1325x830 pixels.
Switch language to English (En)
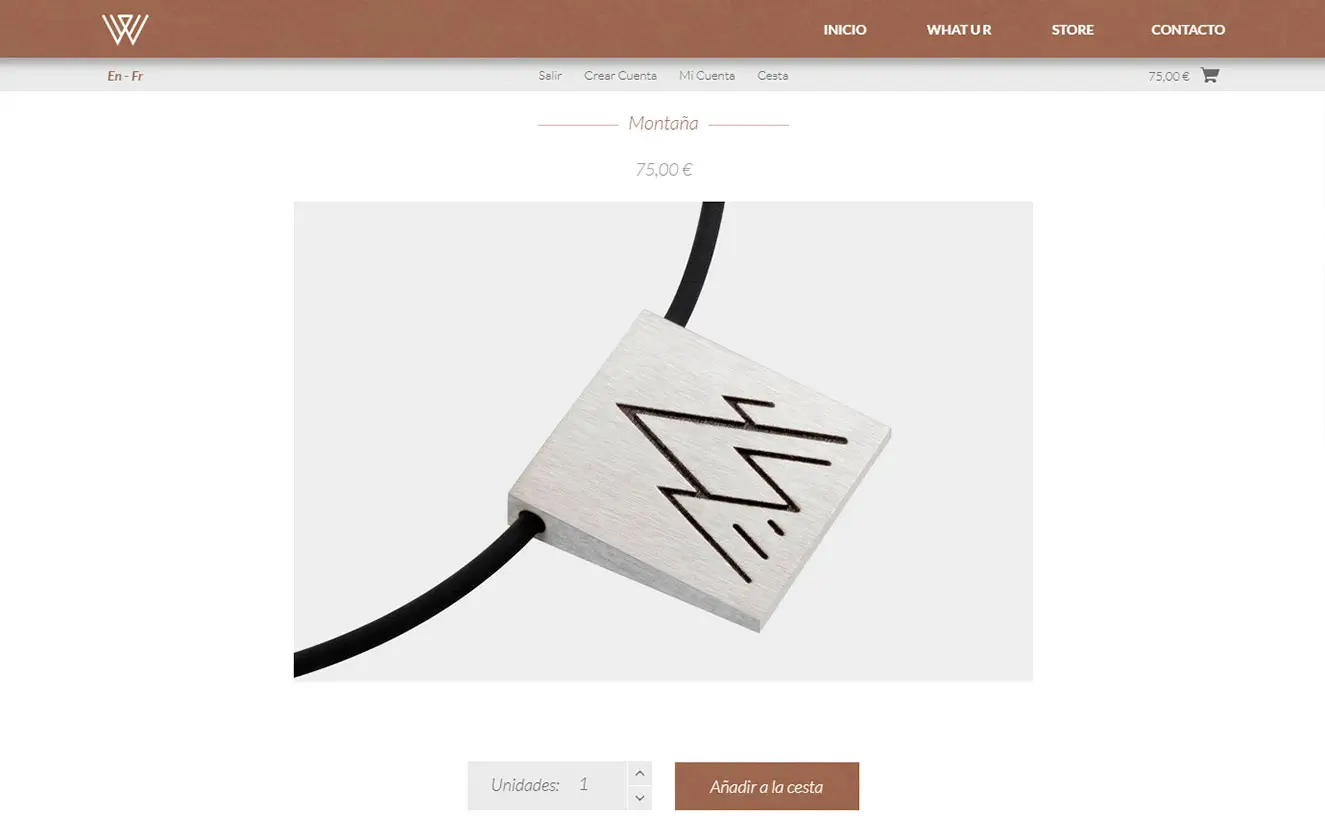(x=114, y=76)
